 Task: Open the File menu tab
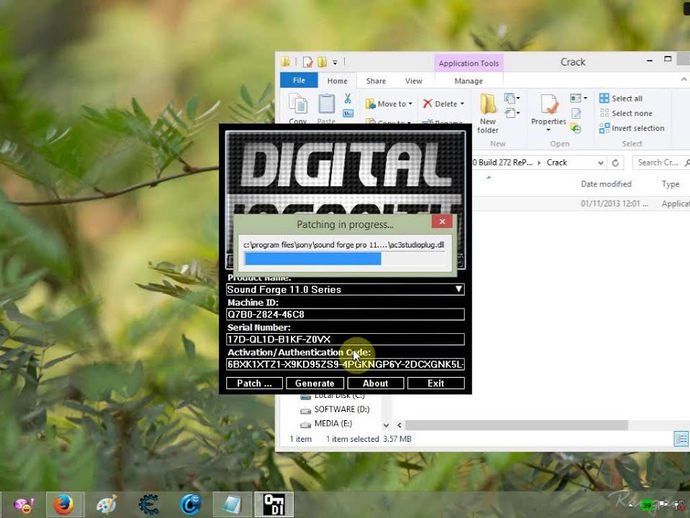point(298,81)
